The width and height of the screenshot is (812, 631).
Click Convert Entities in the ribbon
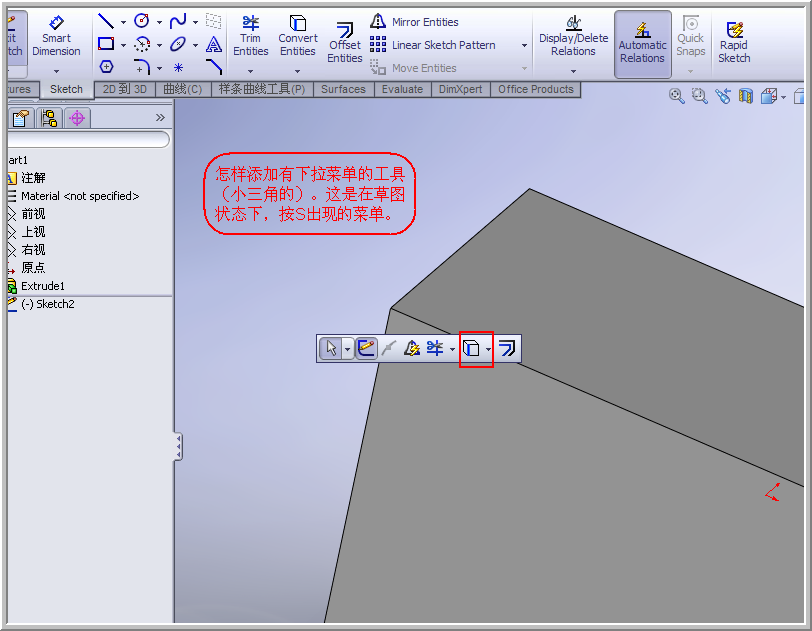click(x=298, y=36)
